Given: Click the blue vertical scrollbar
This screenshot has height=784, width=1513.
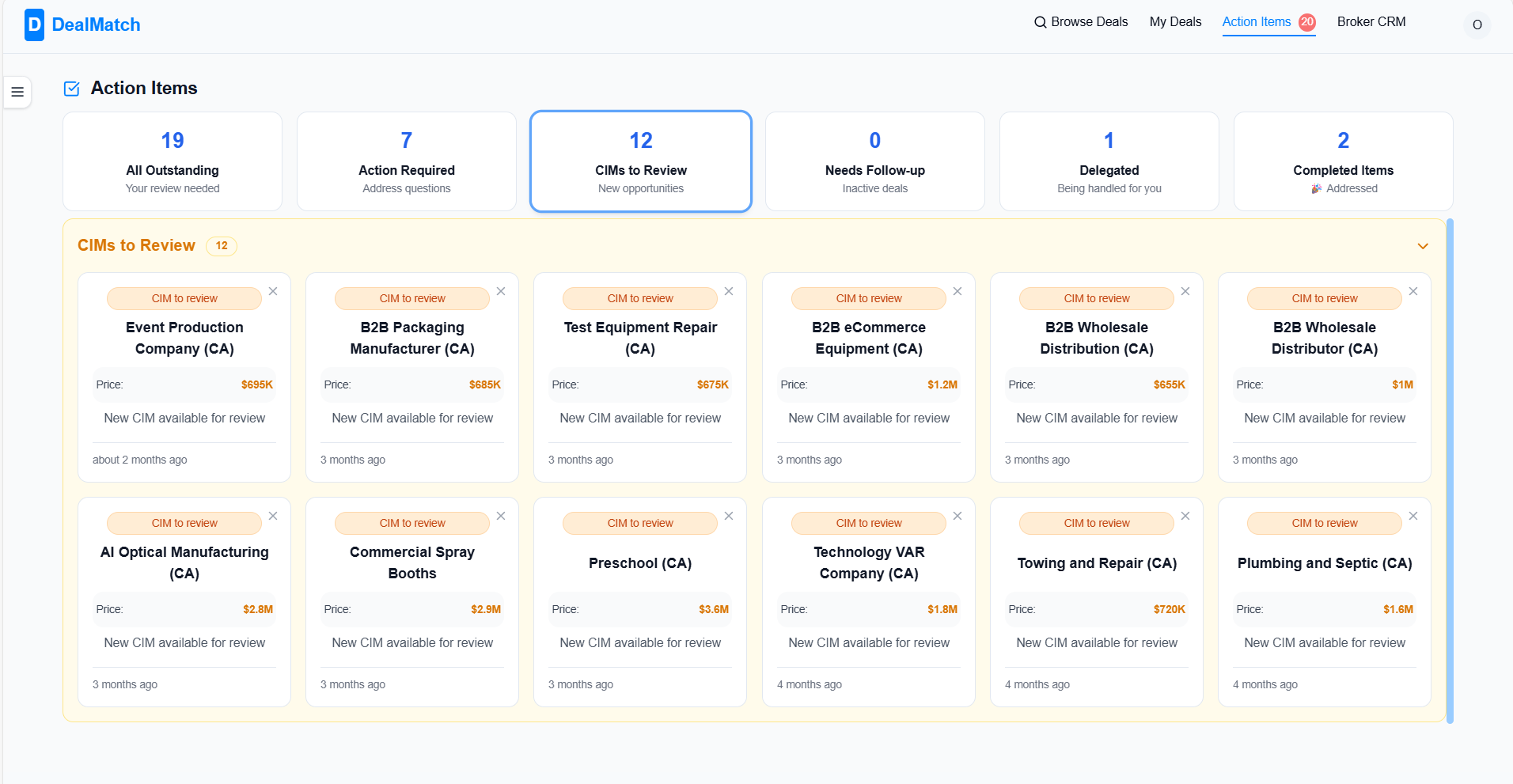Looking at the screenshot, I should click(1450, 471).
